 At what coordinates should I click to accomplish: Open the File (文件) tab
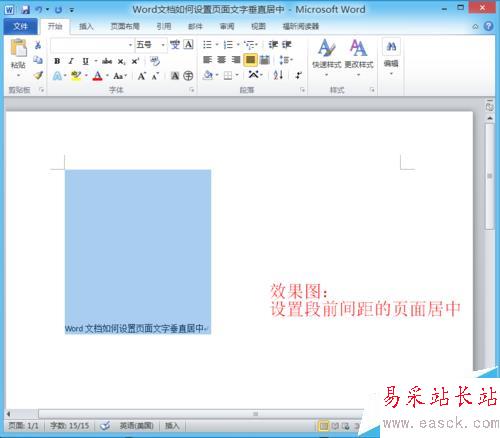point(20,26)
